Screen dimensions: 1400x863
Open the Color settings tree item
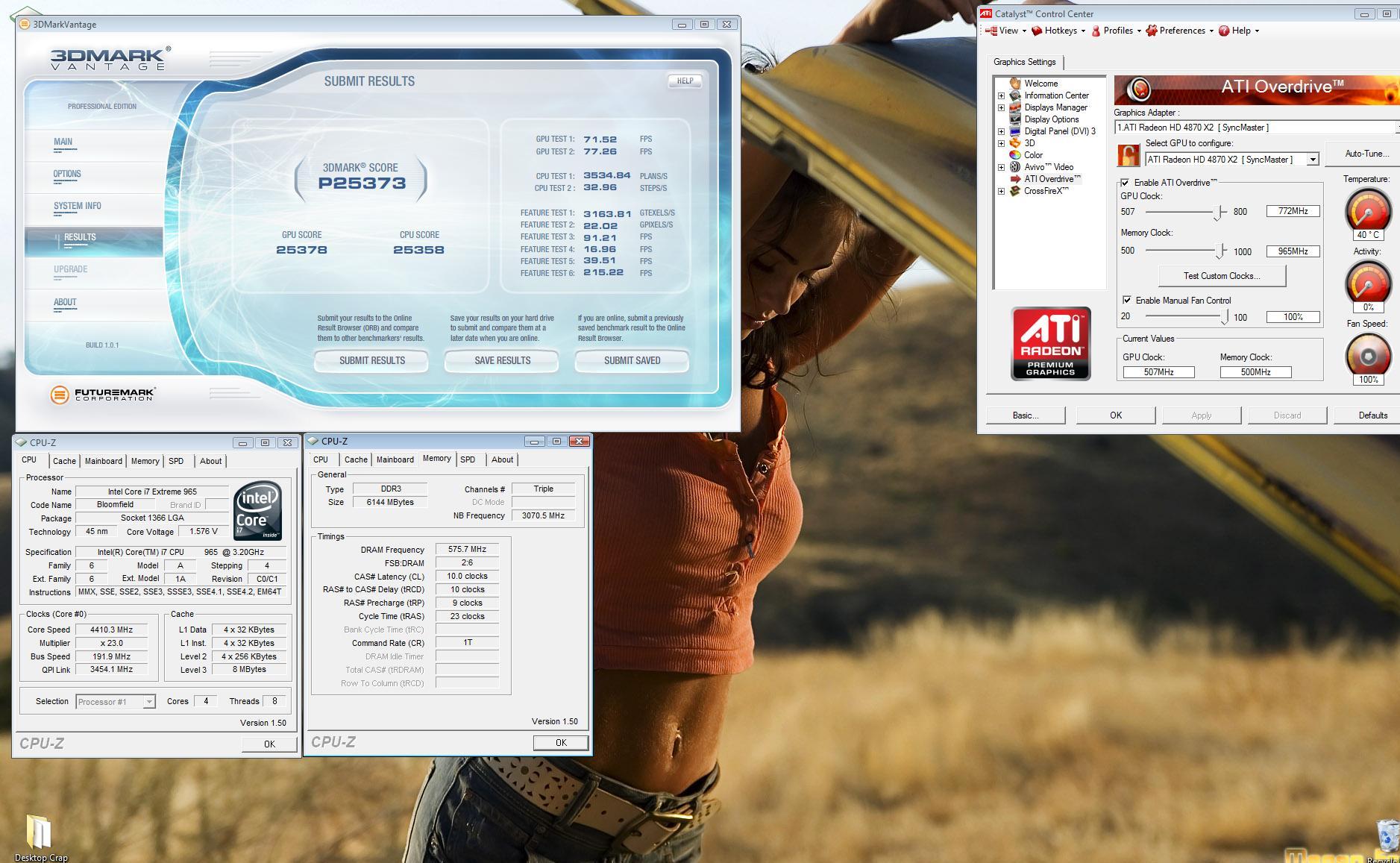[x=1033, y=155]
